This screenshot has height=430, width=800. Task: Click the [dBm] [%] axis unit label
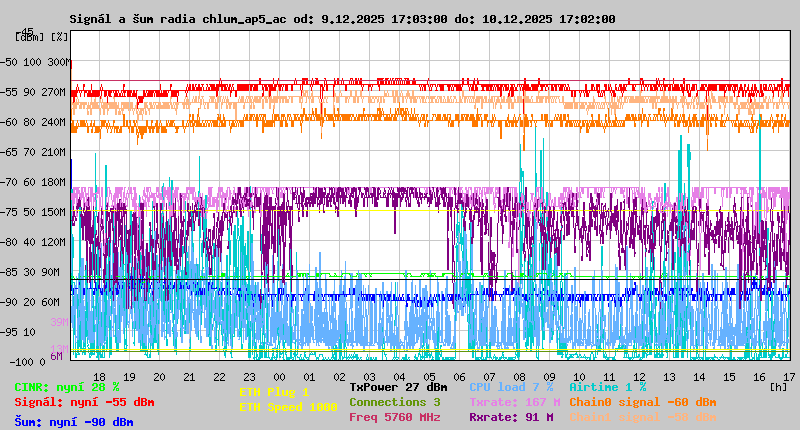click(43, 36)
